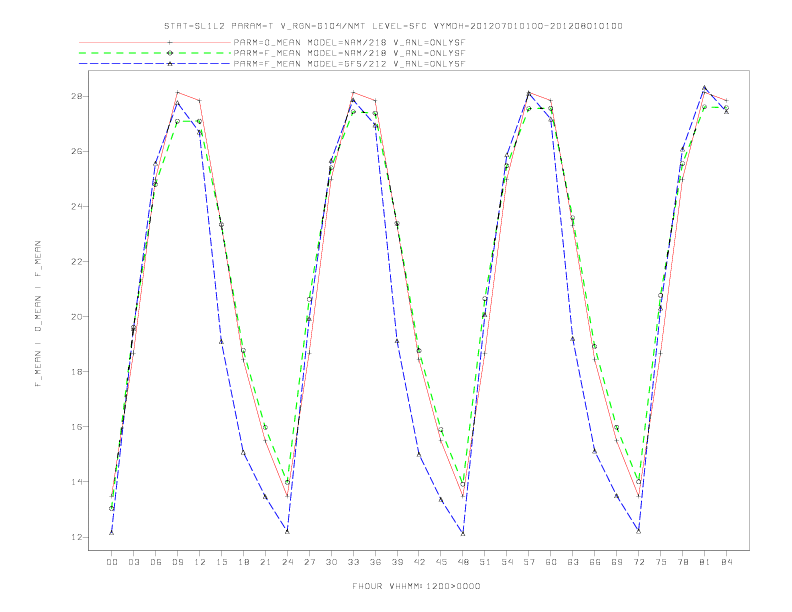Screen dimensions: 792x612
Task: Click x-axis forecast hour label 84
Action: pos(726,562)
